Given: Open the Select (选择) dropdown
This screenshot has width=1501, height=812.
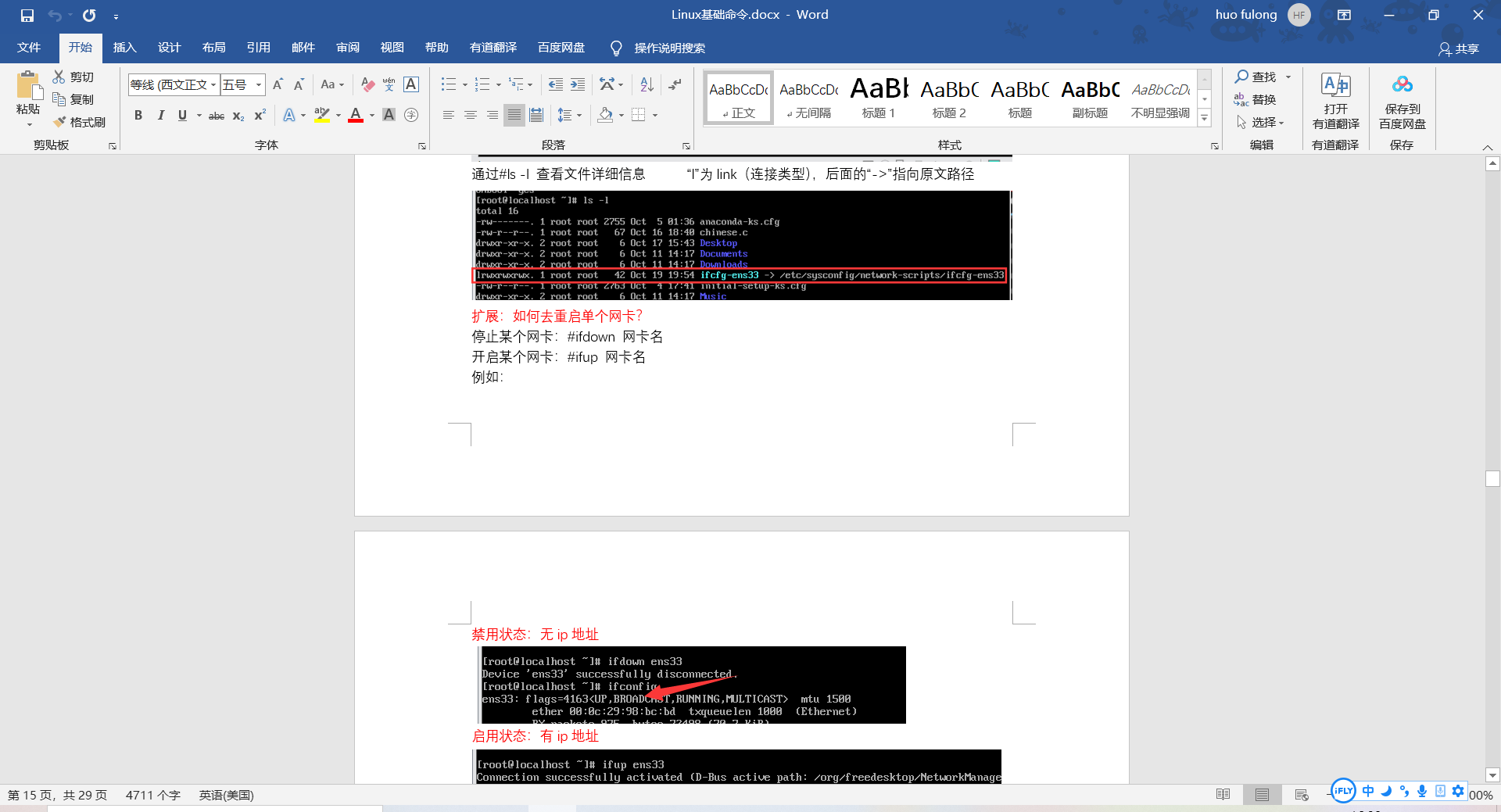Looking at the screenshot, I should click(x=1261, y=122).
